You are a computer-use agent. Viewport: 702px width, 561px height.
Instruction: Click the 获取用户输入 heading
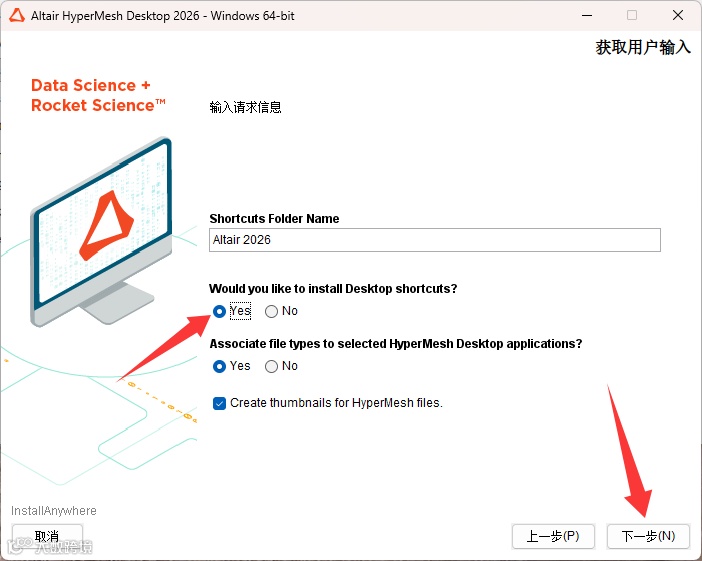(x=643, y=47)
